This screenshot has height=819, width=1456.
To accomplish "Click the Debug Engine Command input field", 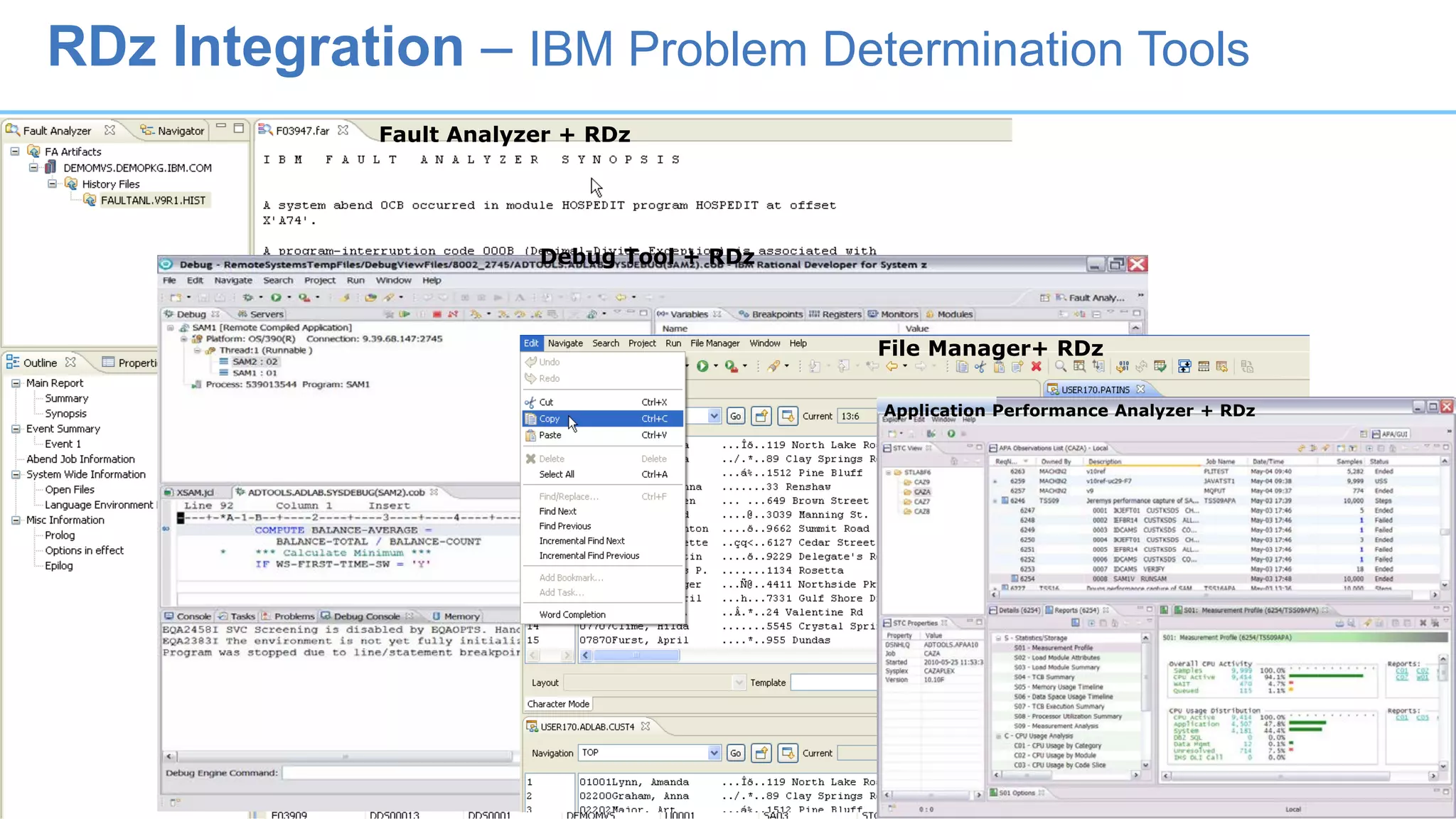I will (x=400, y=773).
